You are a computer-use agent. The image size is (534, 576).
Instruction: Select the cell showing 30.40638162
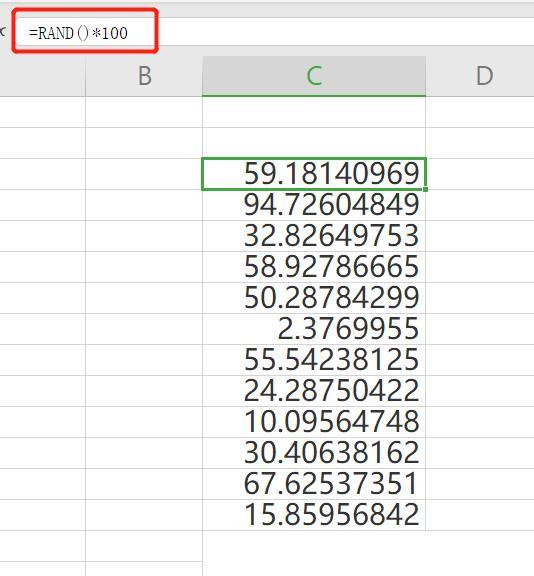pos(314,453)
